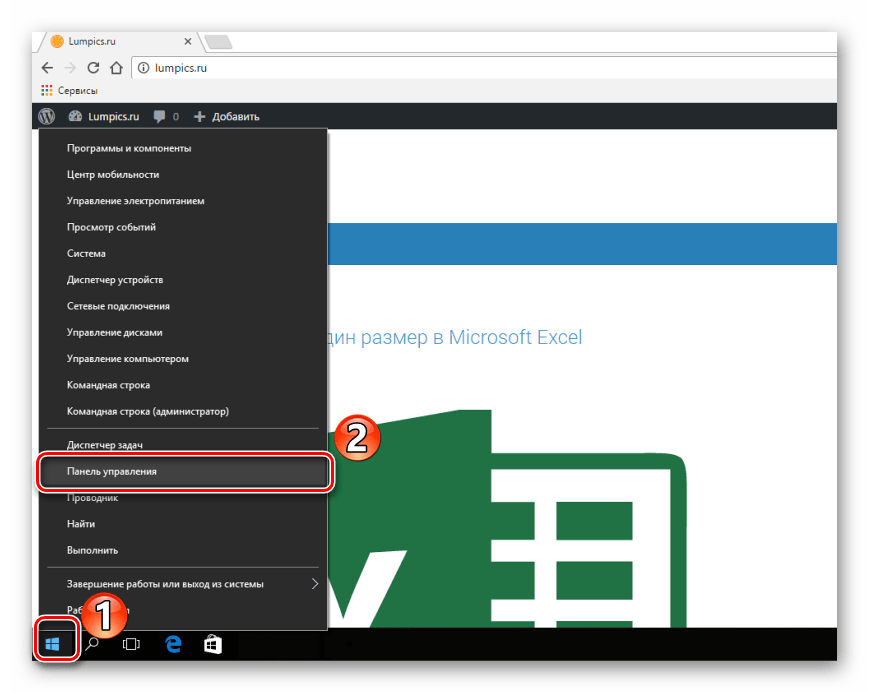Click the Windows Start button

pyautogui.click(x=53, y=644)
